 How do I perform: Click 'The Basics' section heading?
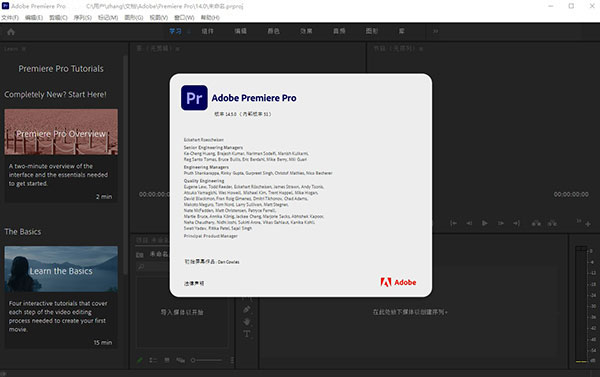23,232
